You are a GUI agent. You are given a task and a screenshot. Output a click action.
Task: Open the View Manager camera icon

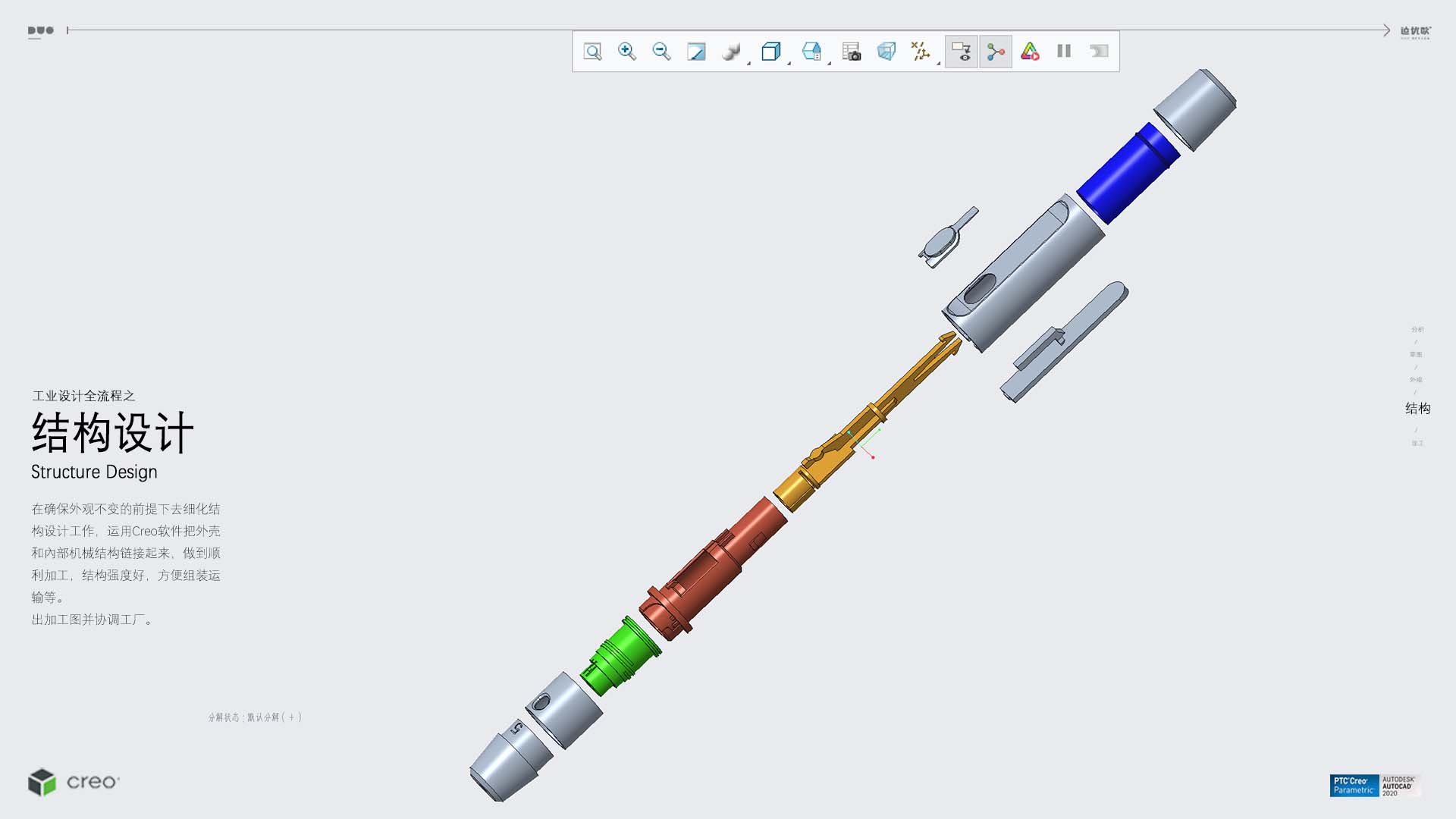(852, 52)
